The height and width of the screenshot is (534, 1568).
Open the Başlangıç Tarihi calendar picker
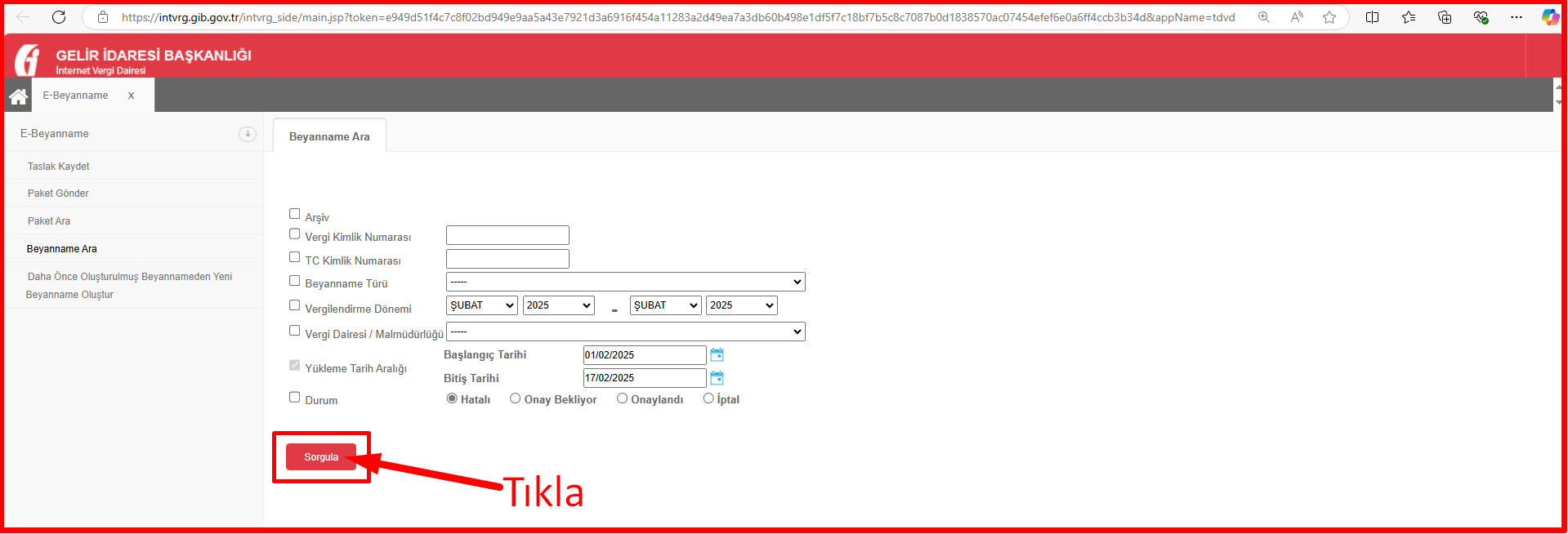click(717, 355)
